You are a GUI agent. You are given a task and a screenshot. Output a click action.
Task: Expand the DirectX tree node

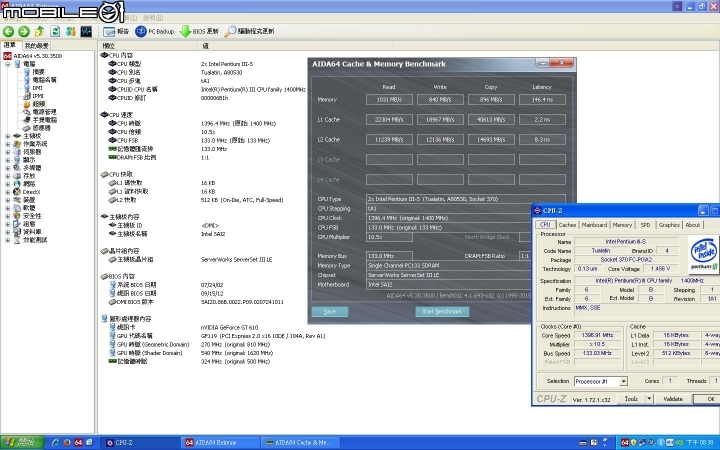pyautogui.click(x=7, y=192)
